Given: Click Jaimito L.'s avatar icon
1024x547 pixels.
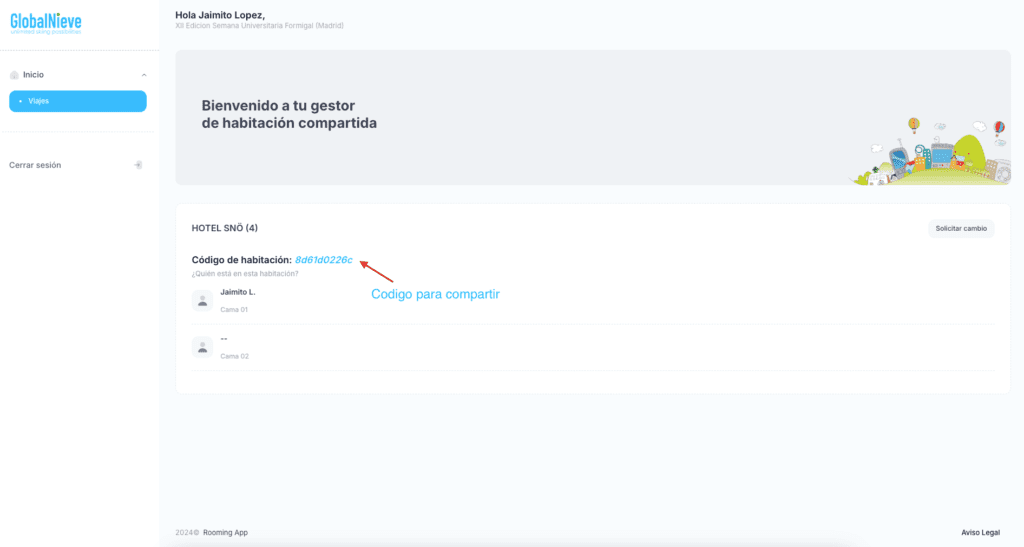Looking at the screenshot, I should click(x=202, y=300).
